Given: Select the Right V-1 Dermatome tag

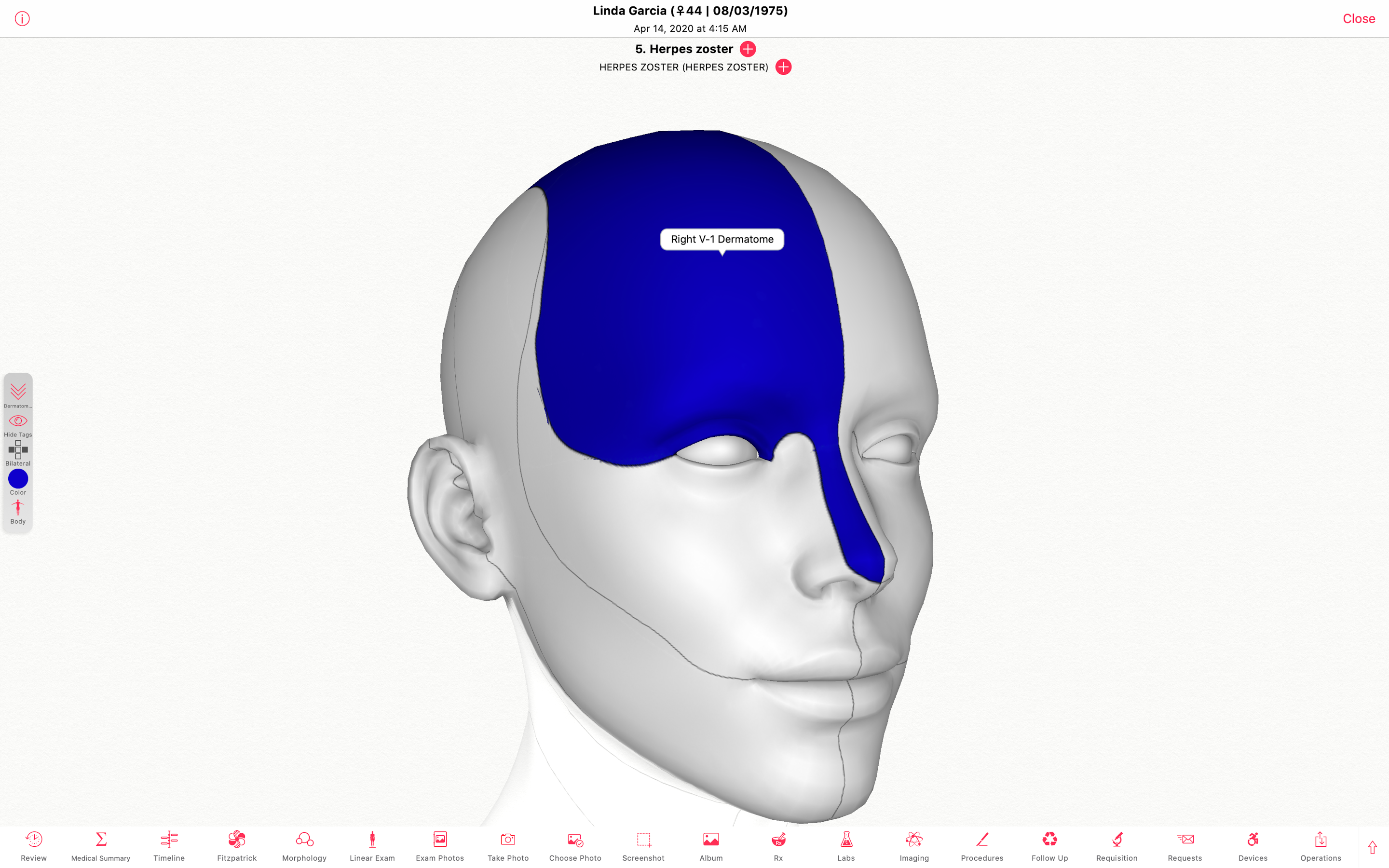Looking at the screenshot, I should click(x=722, y=239).
